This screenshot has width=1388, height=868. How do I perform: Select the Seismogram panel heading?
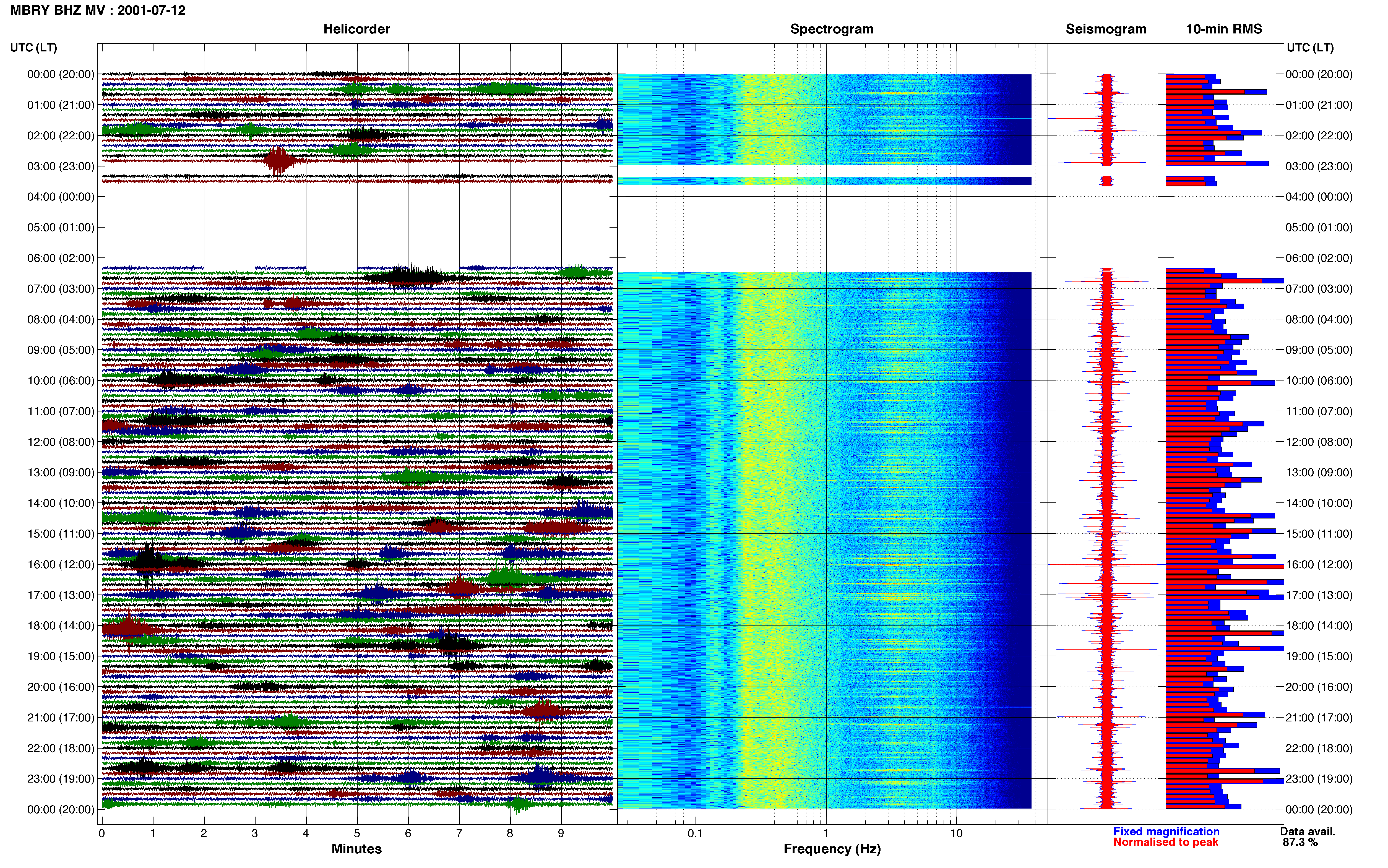click(1106, 29)
